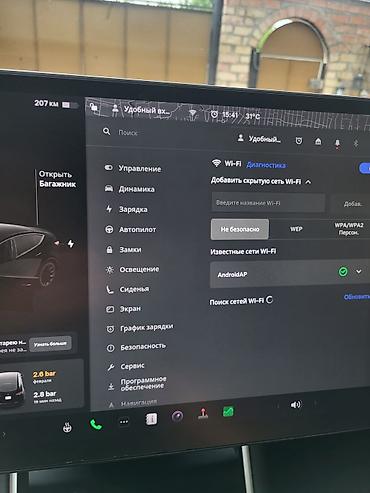Open the green phone app
Image resolution: width=370 pixels, height=493 pixels.
pos(96,424)
